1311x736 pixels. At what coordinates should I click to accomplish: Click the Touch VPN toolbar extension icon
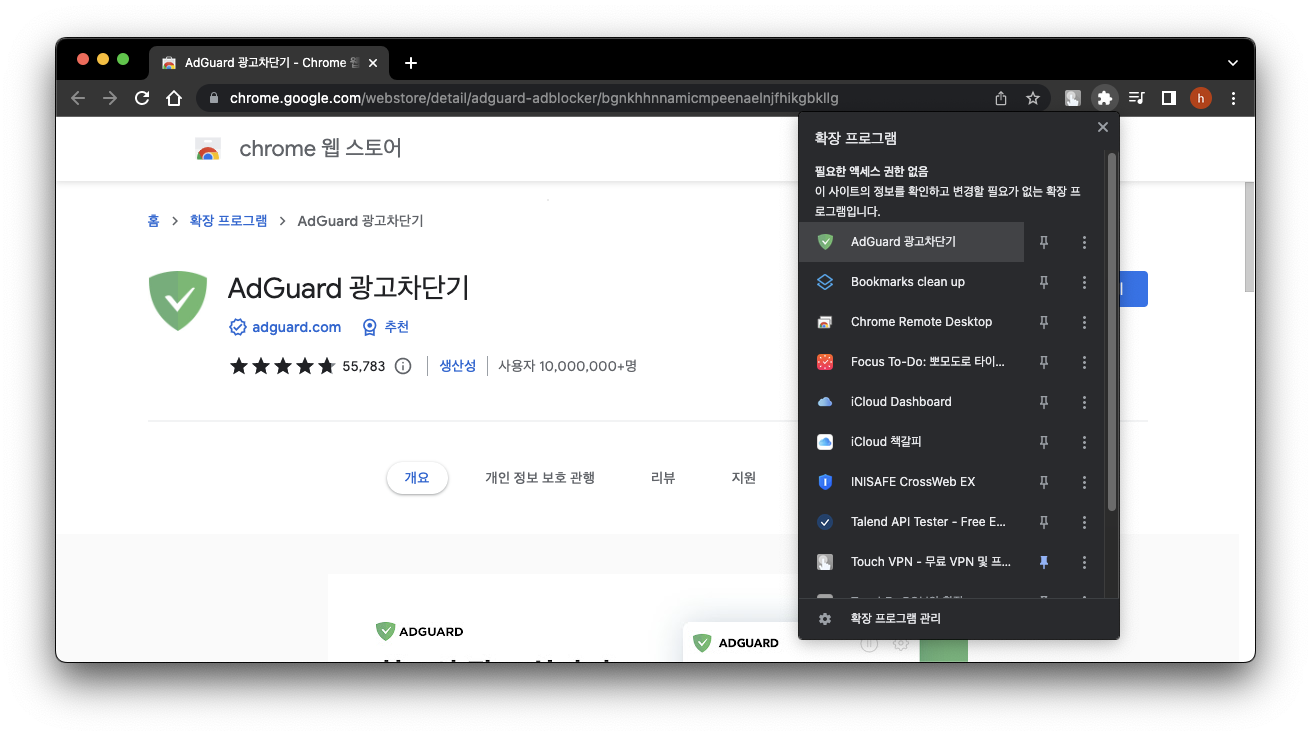(x=1072, y=98)
